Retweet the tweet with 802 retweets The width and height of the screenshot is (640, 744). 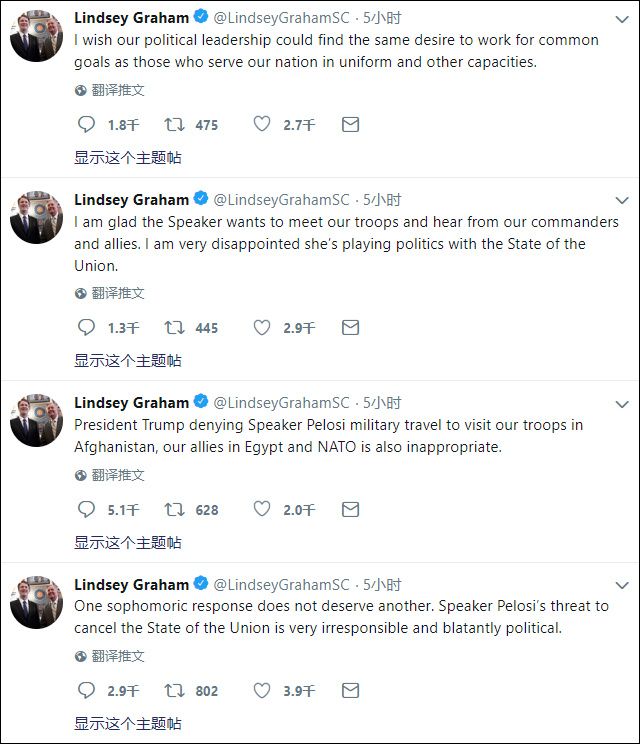click(174, 691)
